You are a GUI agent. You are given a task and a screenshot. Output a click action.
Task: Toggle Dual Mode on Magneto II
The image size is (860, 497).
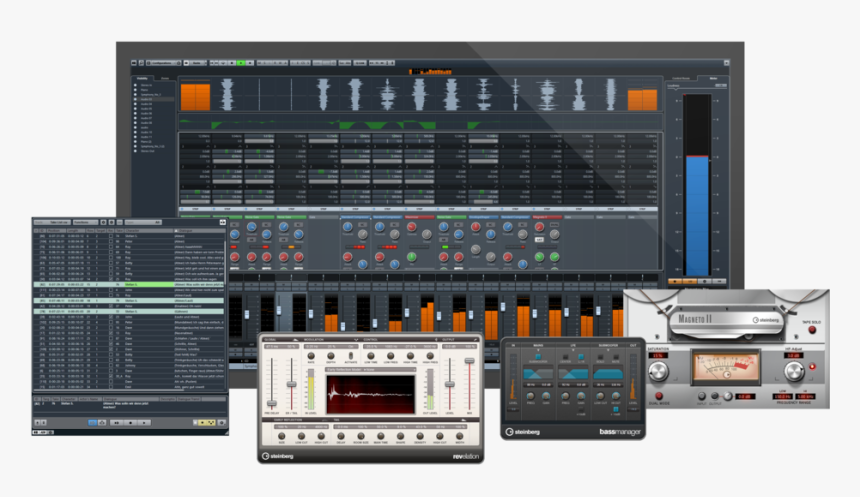pos(659,396)
